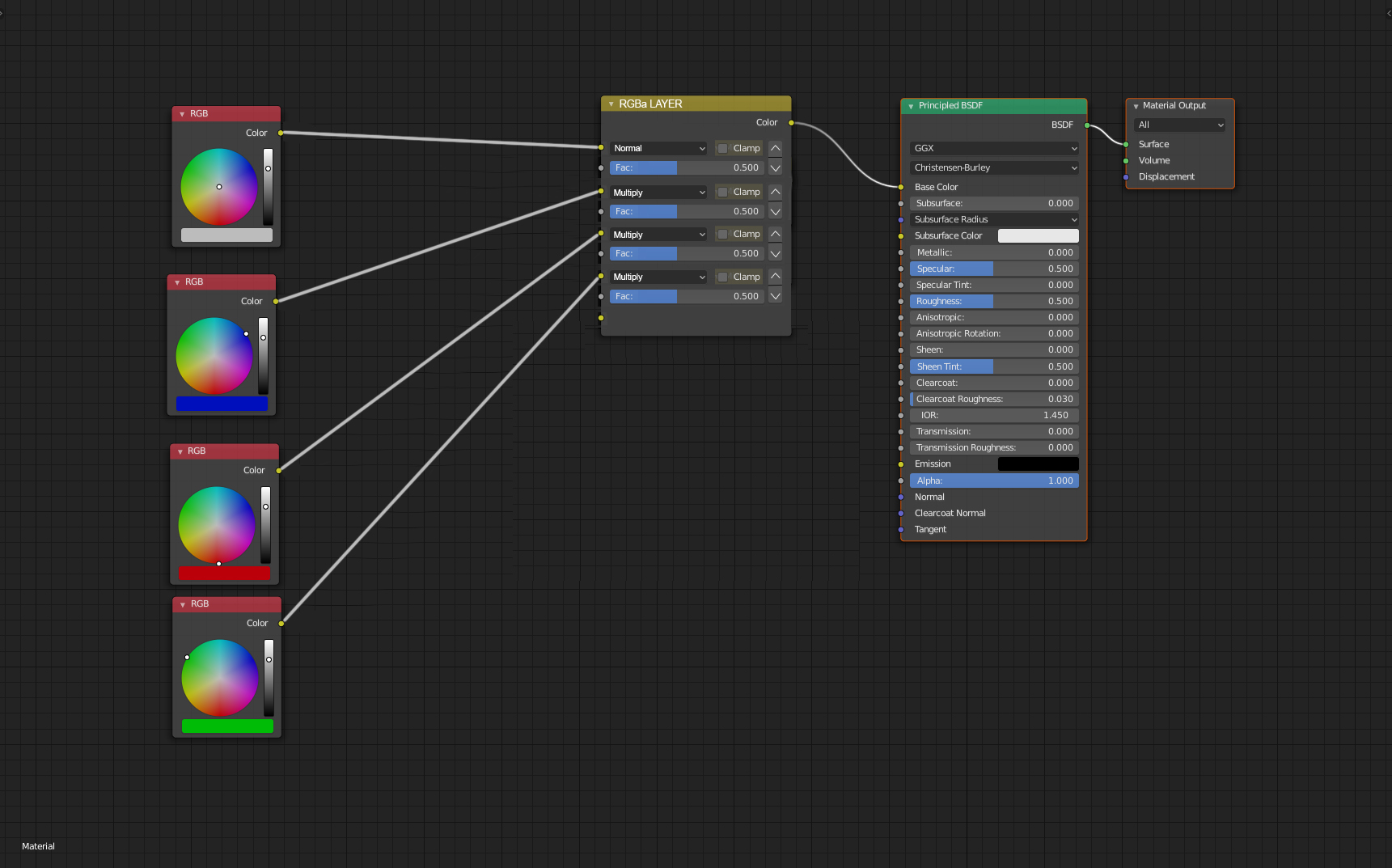Collapse the Material Output node
This screenshot has width=1392, height=868.
[1136, 106]
